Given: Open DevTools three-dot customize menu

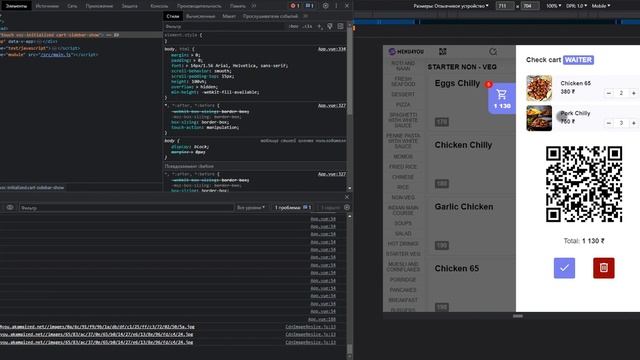Looking at the screenshot, I should 336,6.
